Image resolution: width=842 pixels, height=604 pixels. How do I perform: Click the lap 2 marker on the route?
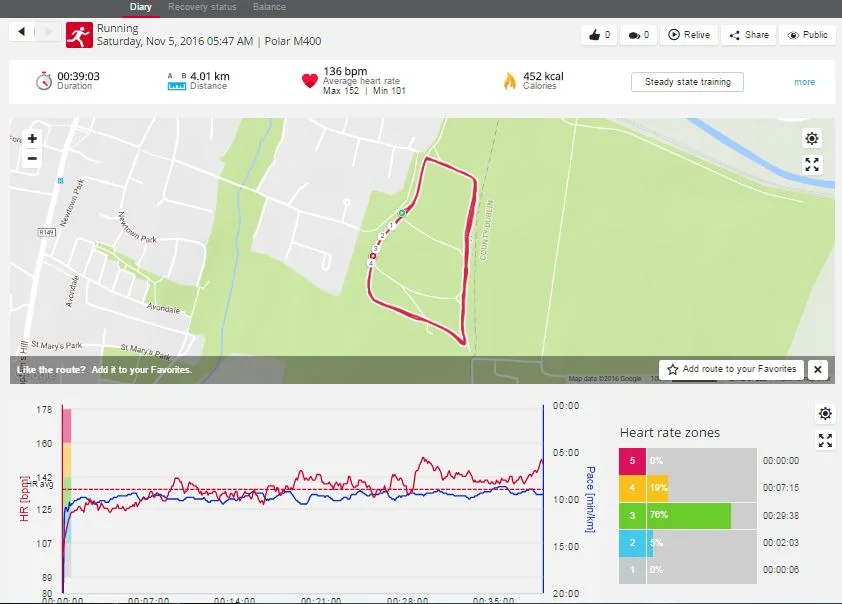[382, 236]
